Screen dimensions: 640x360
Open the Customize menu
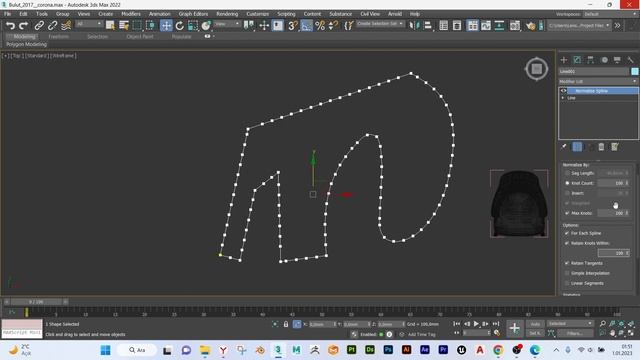(x=258, y=14)
